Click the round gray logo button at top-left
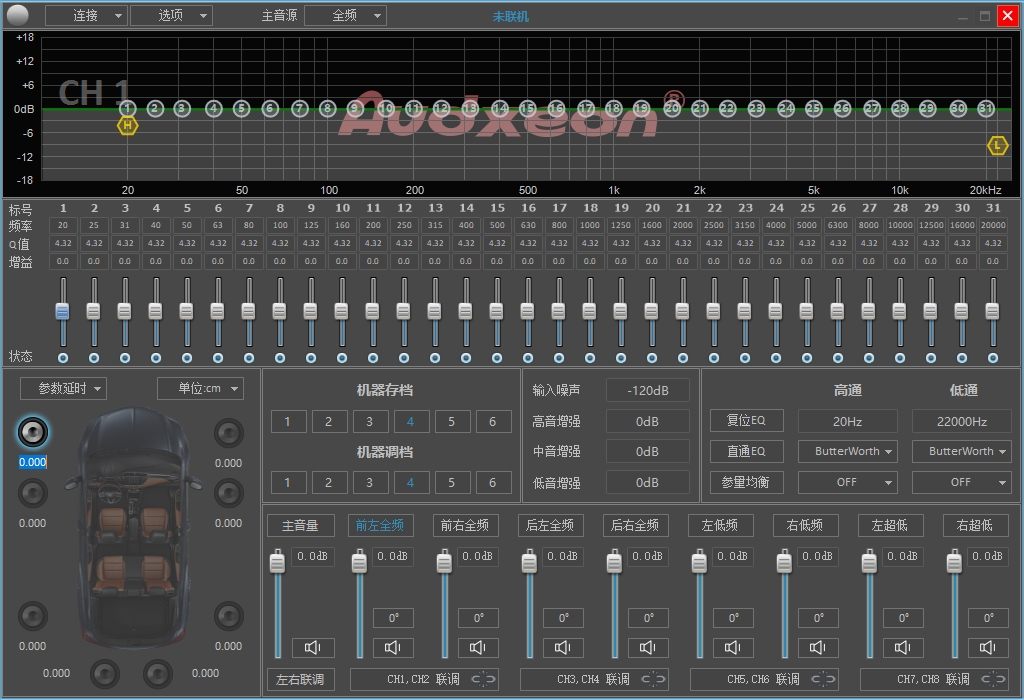The height and width of the screenshot is (700, 1024). pos(18,14)
